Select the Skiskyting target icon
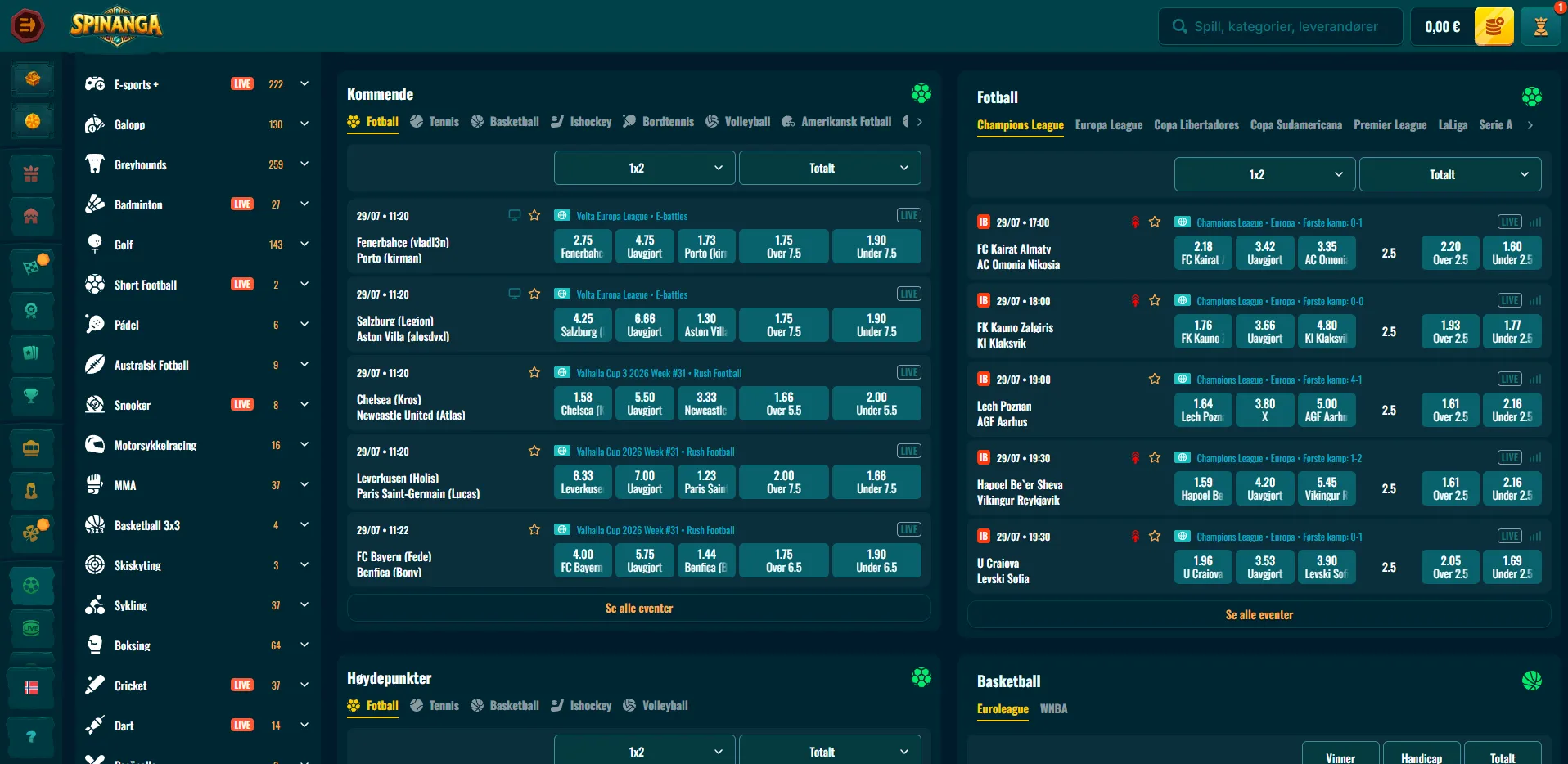The image size is (1568, 764). tap(95, 565)
